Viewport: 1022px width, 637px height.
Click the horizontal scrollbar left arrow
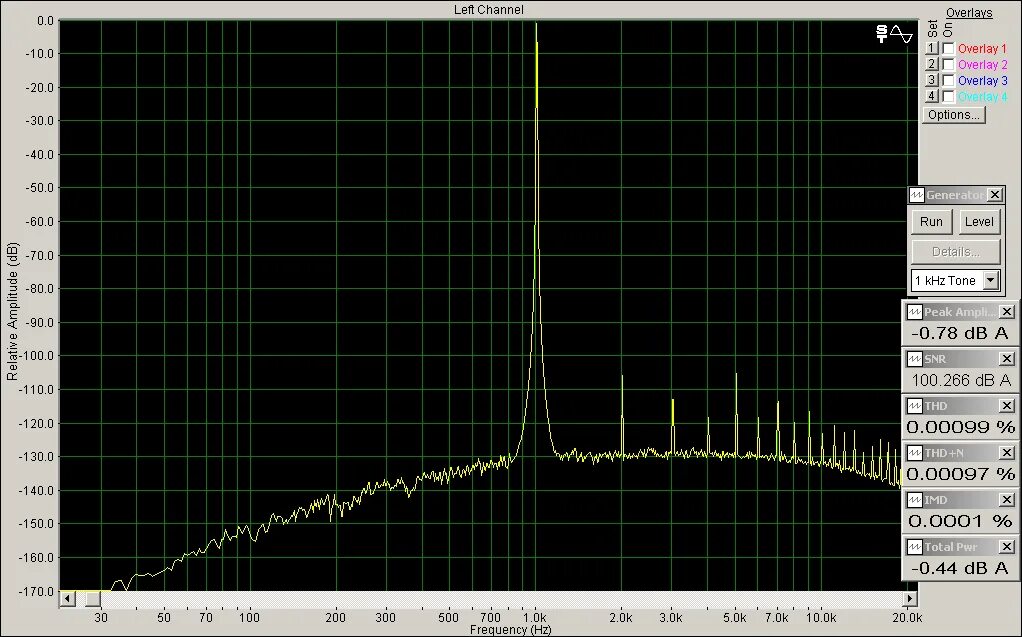[67, 599]
